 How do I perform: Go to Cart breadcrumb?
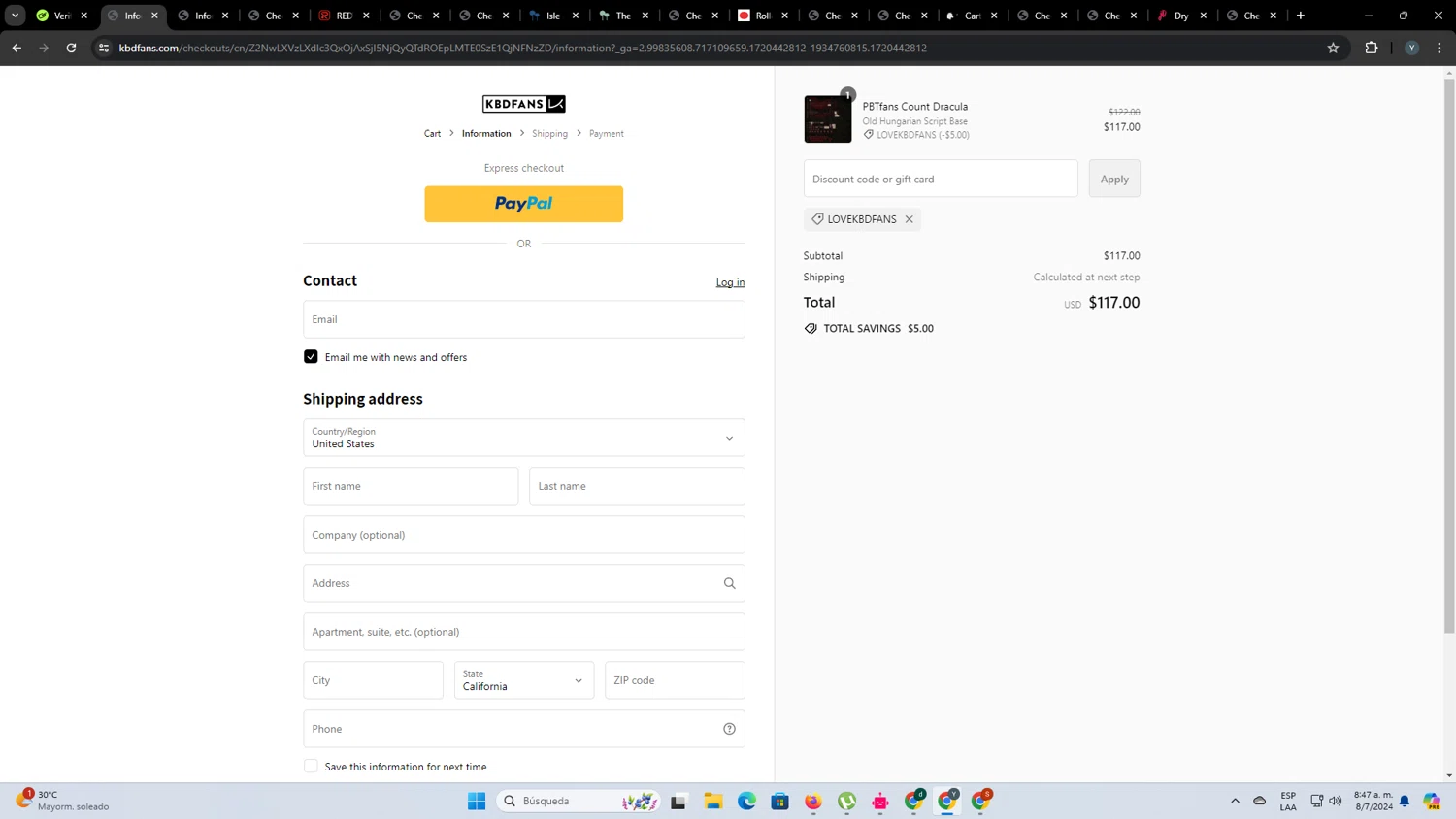pos(432,134)
